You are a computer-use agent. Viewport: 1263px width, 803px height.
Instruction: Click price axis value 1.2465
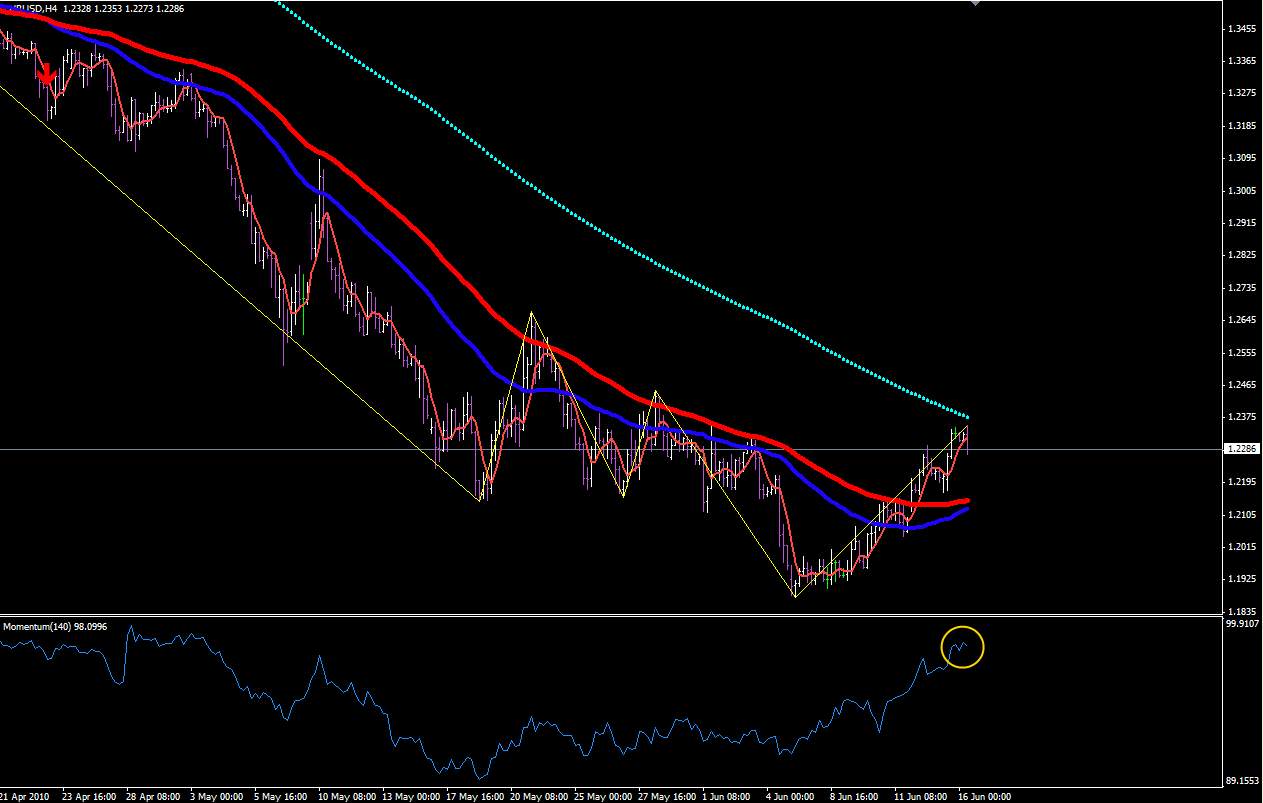point(1242,384)
